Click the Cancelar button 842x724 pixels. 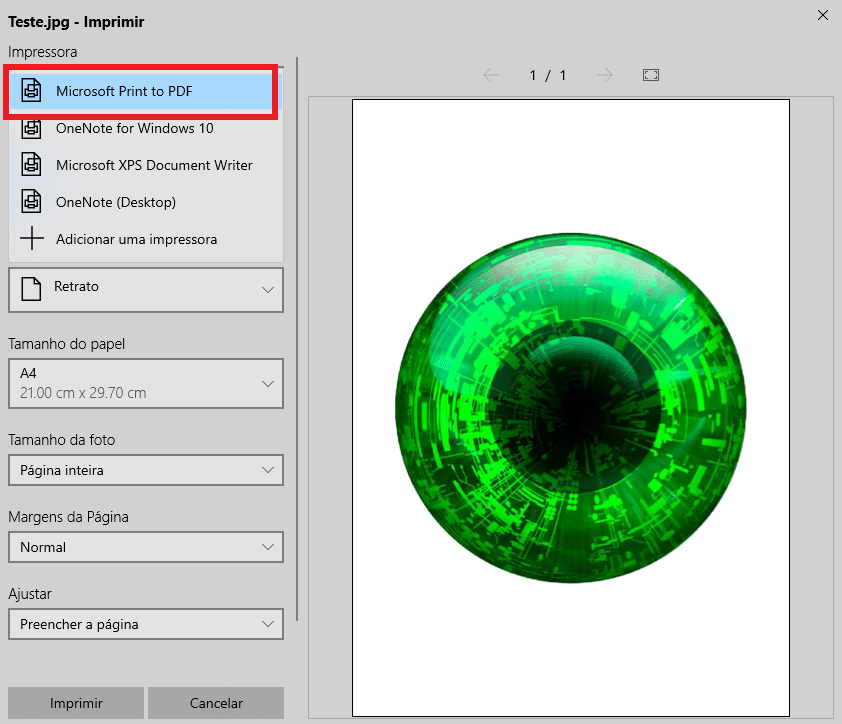click(x=216, y=703)
